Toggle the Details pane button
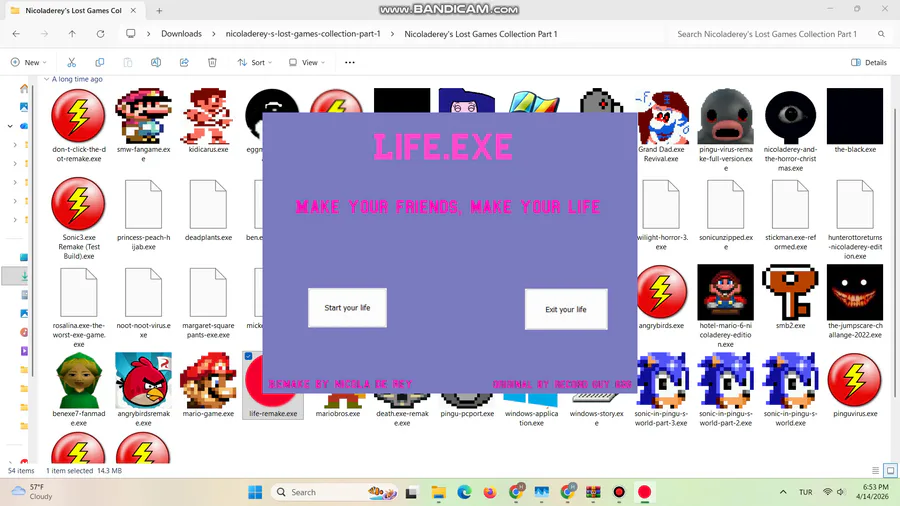The image size is (900, 506). (869, 62)
